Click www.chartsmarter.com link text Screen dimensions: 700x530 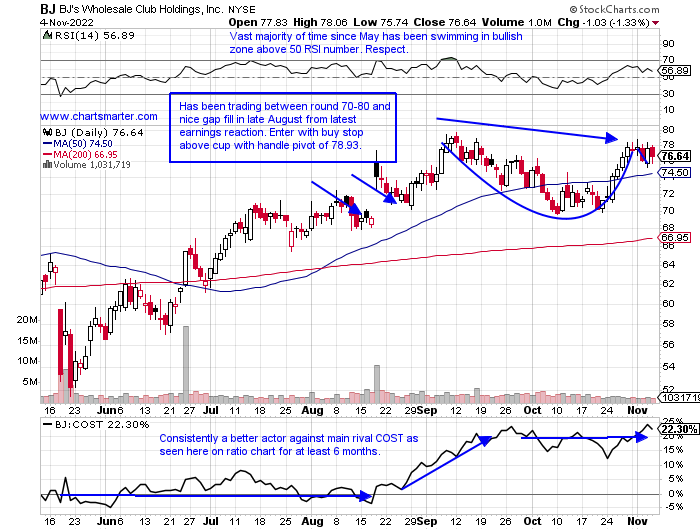99,117
